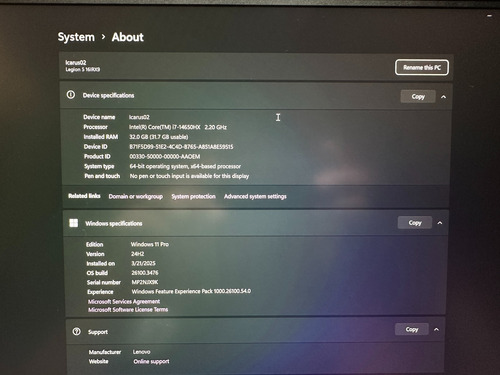This screenshot has width=500, height=375.
Task: Click the Installed RAM label
Action: pyautogui.click(x=101, y=137)
